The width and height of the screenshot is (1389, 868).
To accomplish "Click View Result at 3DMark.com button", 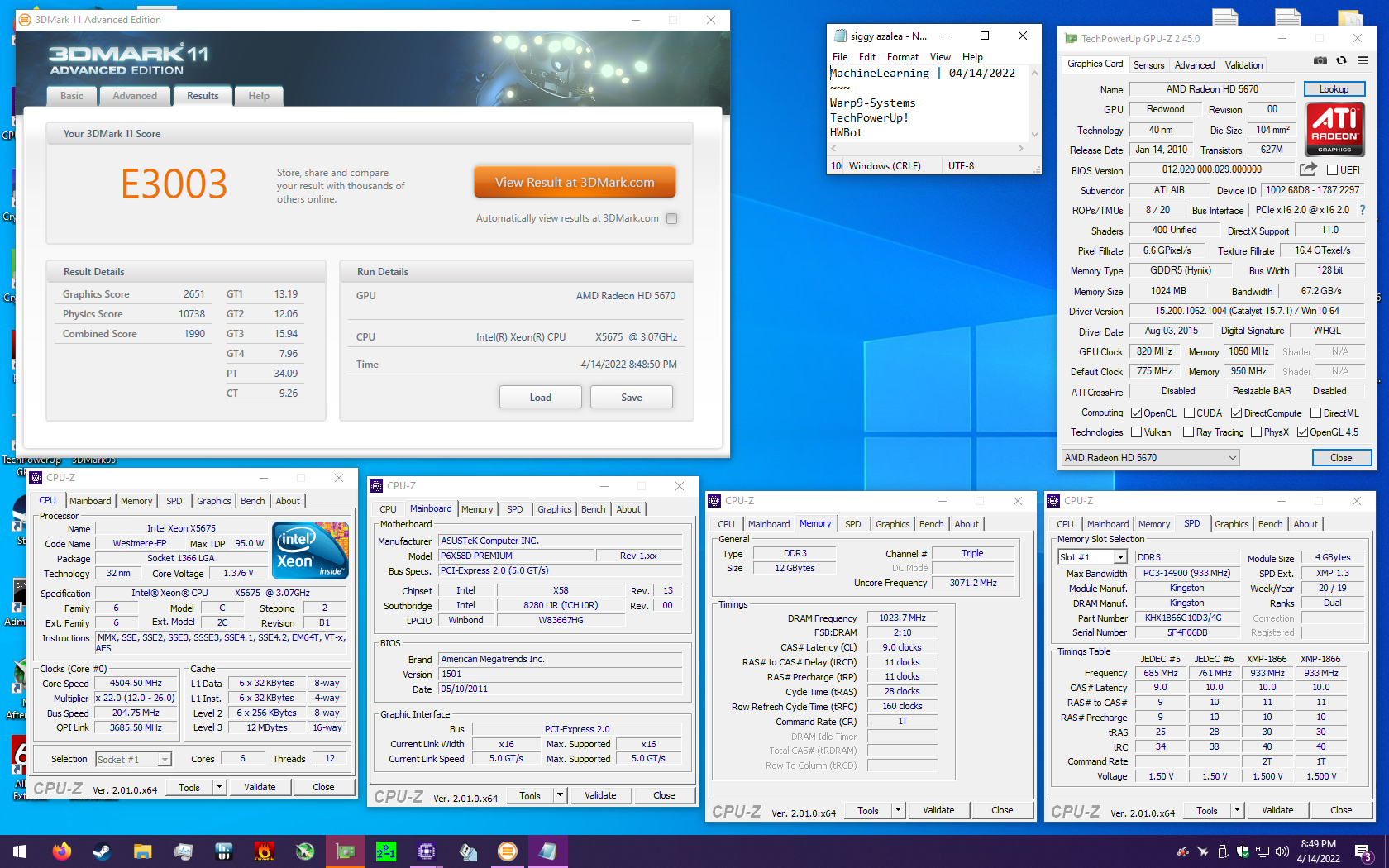I will pos(575,182).
